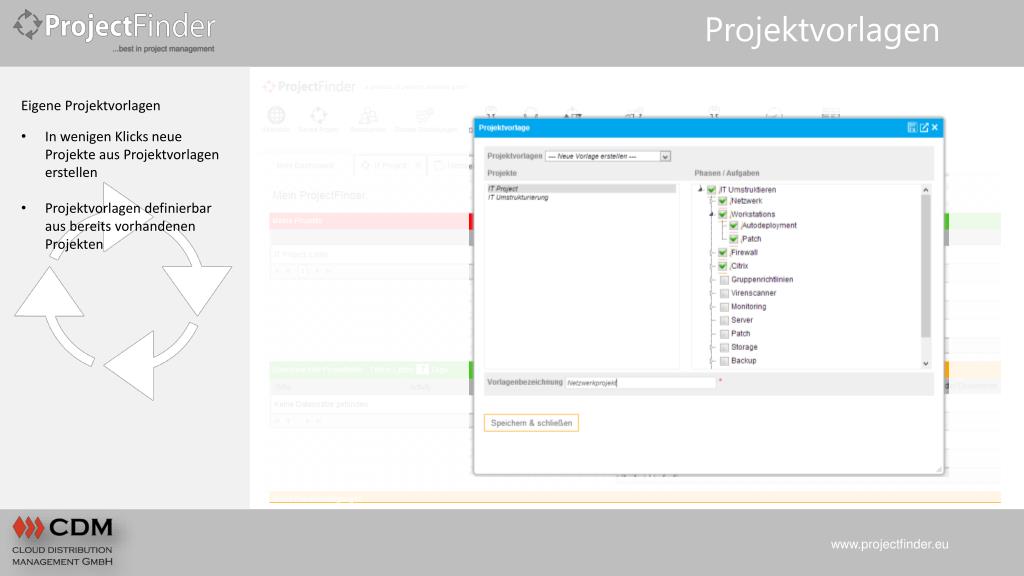Screen dimensions: 1024x576
Task: Click the 'Phasen / Aufgaben' column header
Action: click(727, 173)
